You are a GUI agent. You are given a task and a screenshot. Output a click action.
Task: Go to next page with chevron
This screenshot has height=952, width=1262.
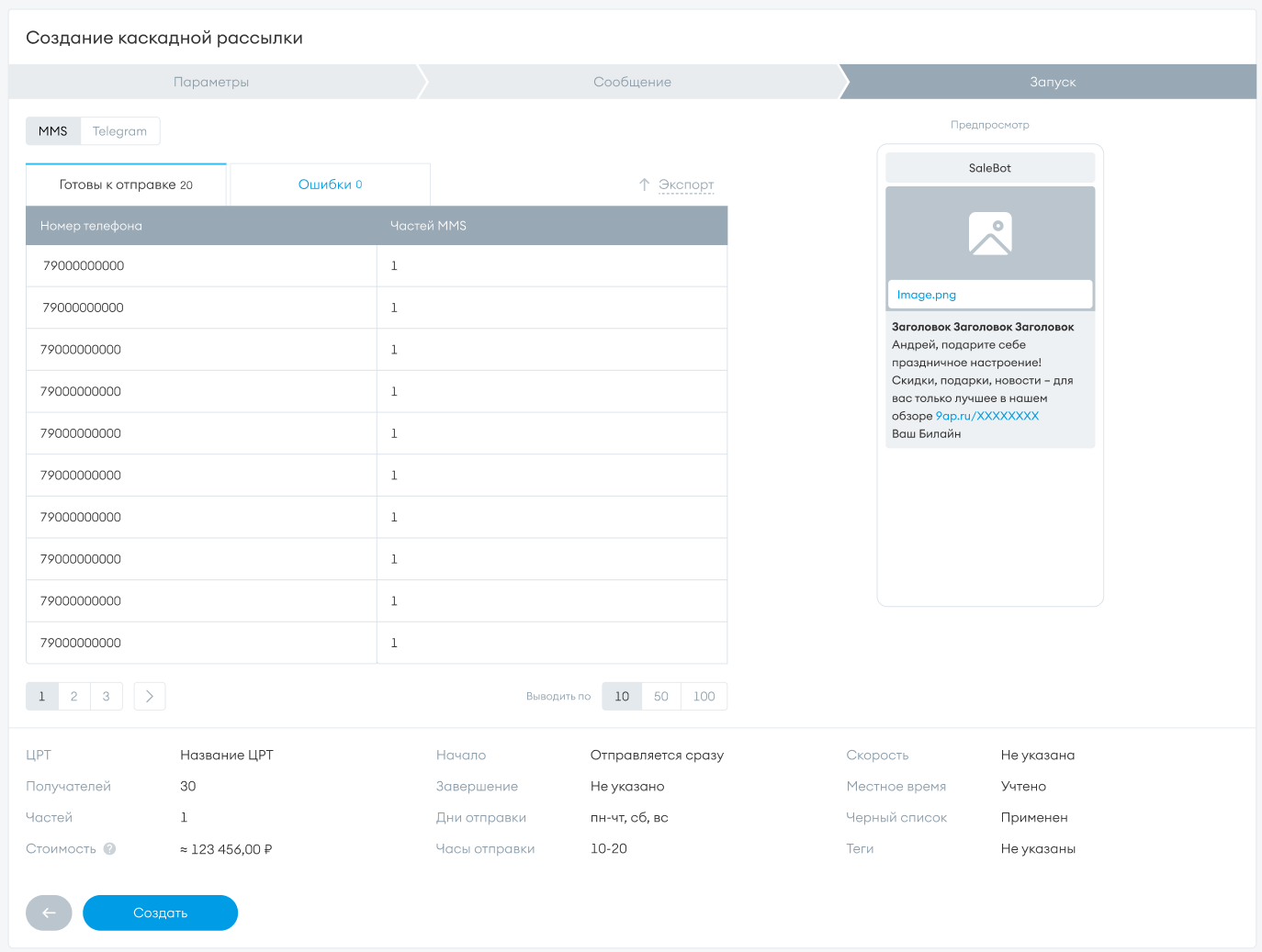coord(150,696)
